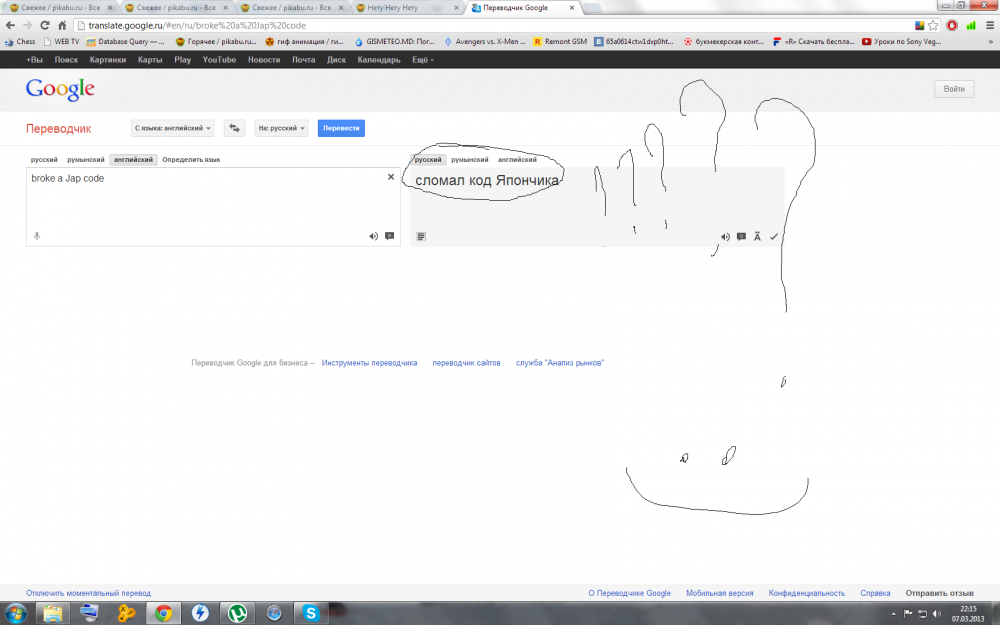This screenshot has height=625, width=1000.
Task: Open 'О Переводчике Google' footer link
Action: click(629, 593)
